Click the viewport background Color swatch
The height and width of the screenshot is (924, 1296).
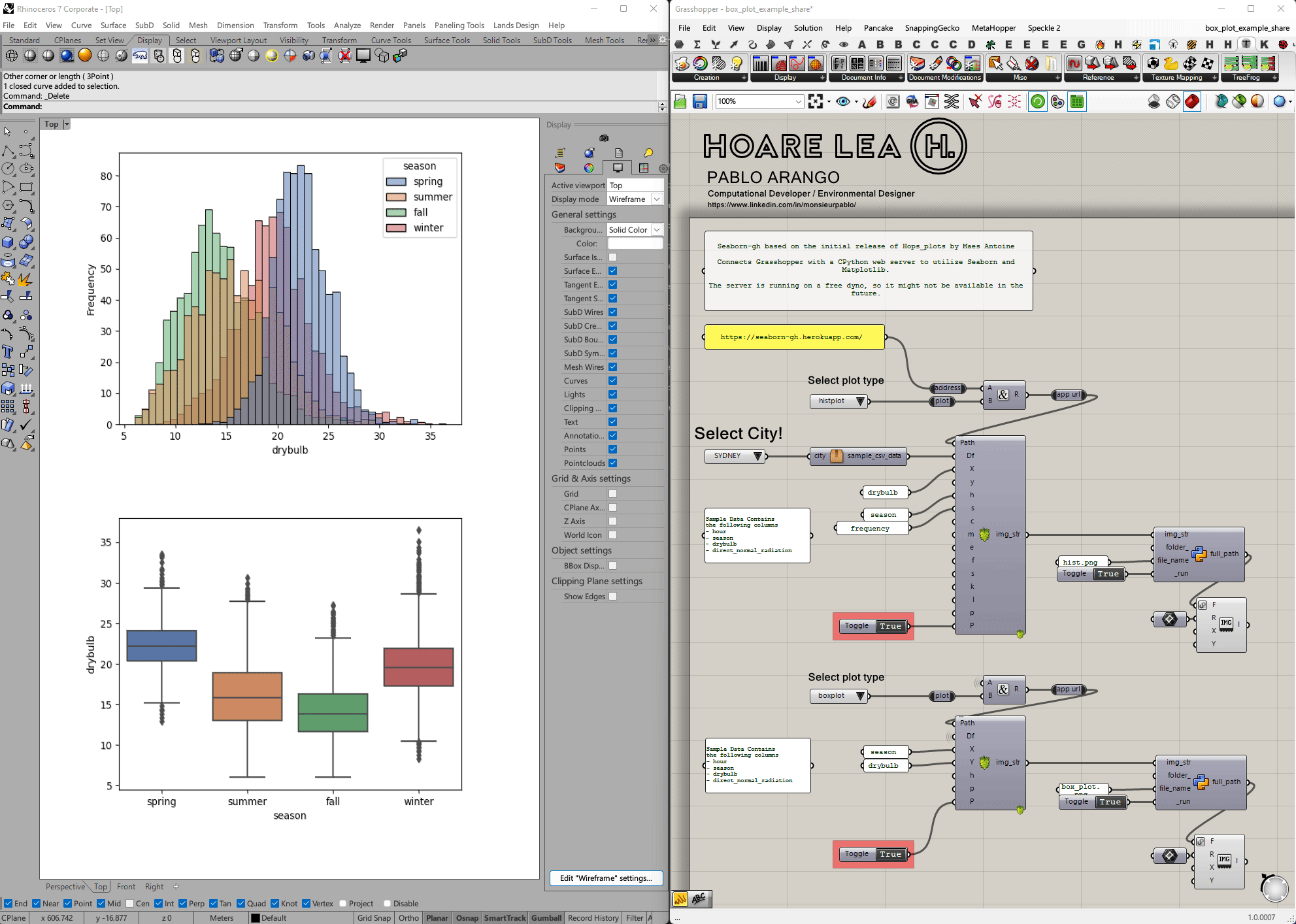coord(635,244)
